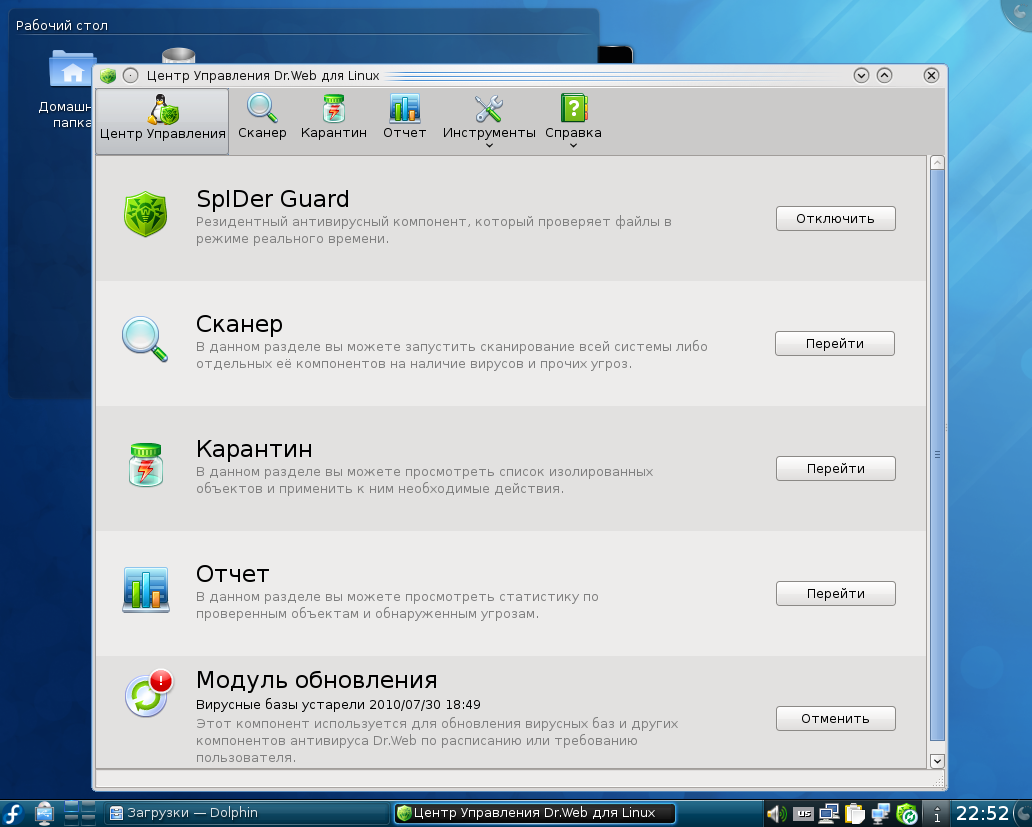The image size is (1032, 827).
Task: Click the jar icon beside Карантин section
Action: click(x=145, y=464)
